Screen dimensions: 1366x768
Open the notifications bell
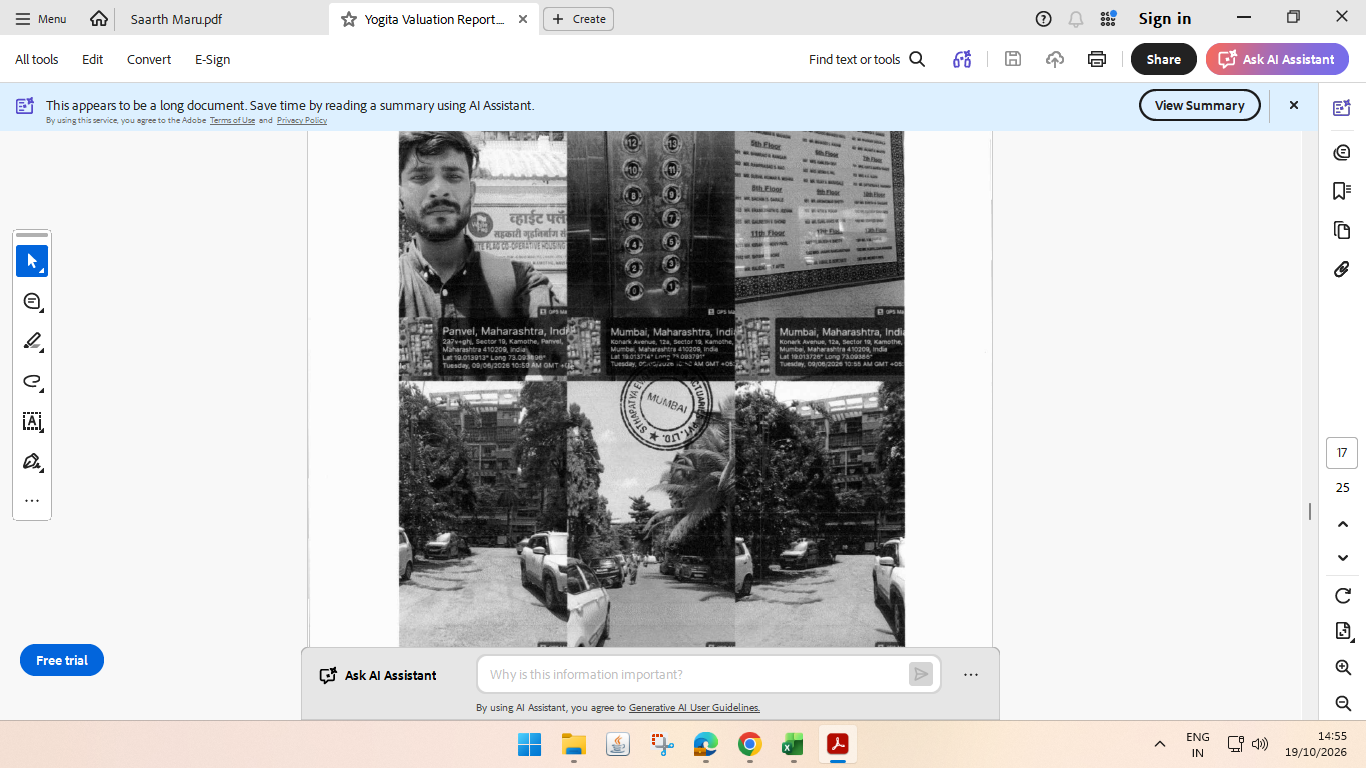pos(1076,19)
